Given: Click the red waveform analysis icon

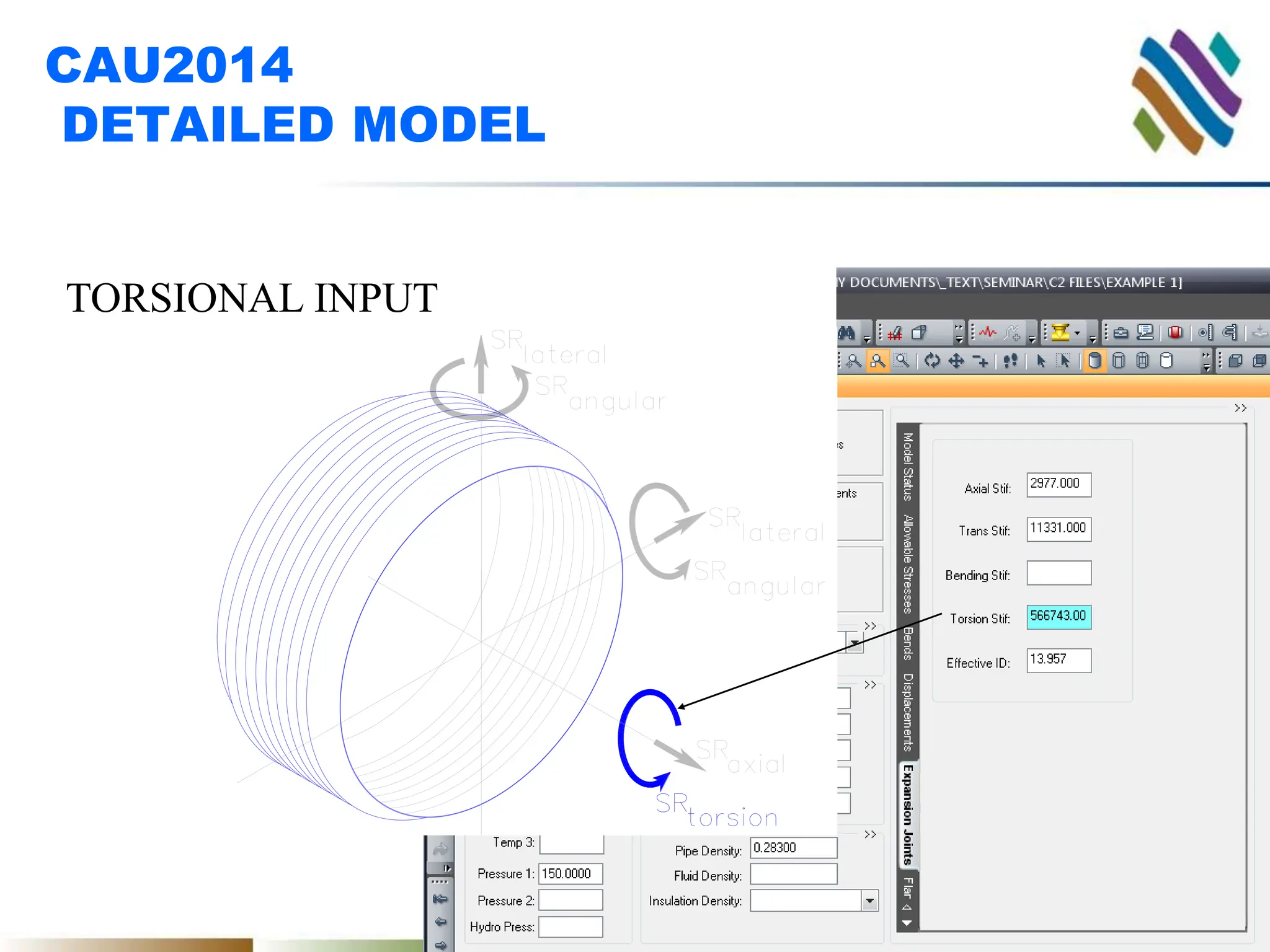Looking at the screenshot, I should tap(987, 333).
